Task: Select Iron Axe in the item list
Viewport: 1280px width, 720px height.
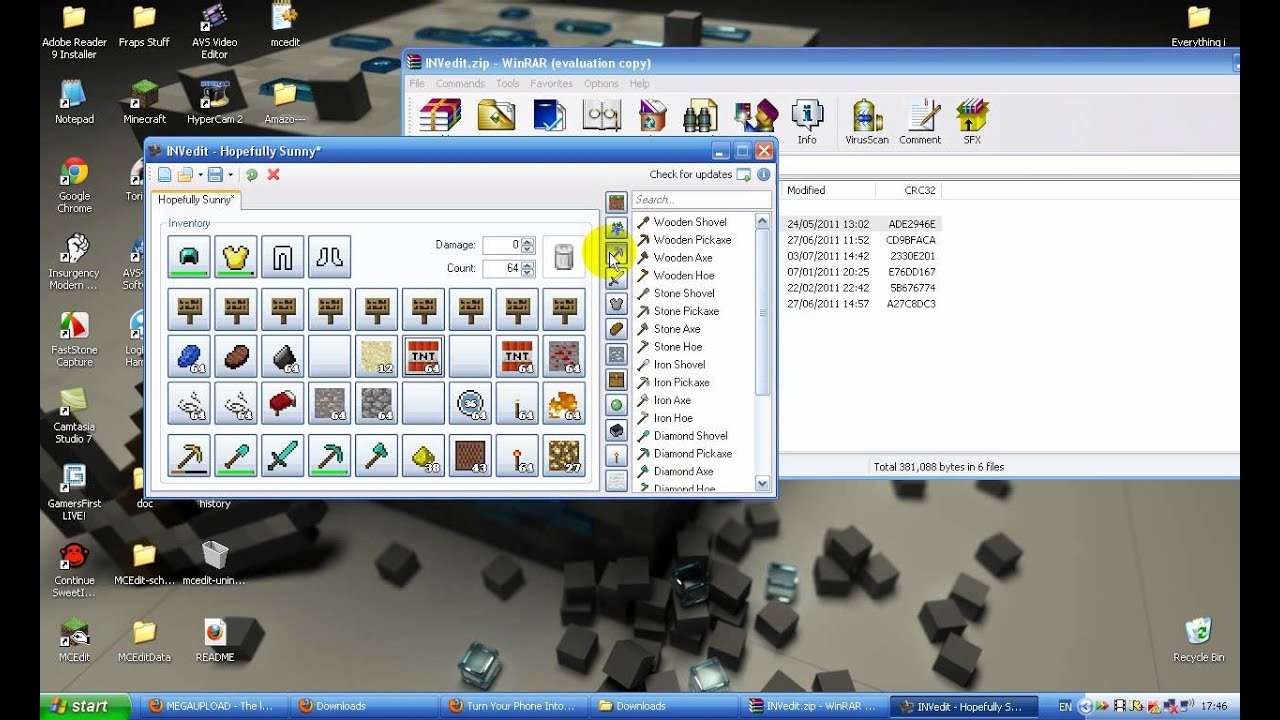Action: pos(672,400)
